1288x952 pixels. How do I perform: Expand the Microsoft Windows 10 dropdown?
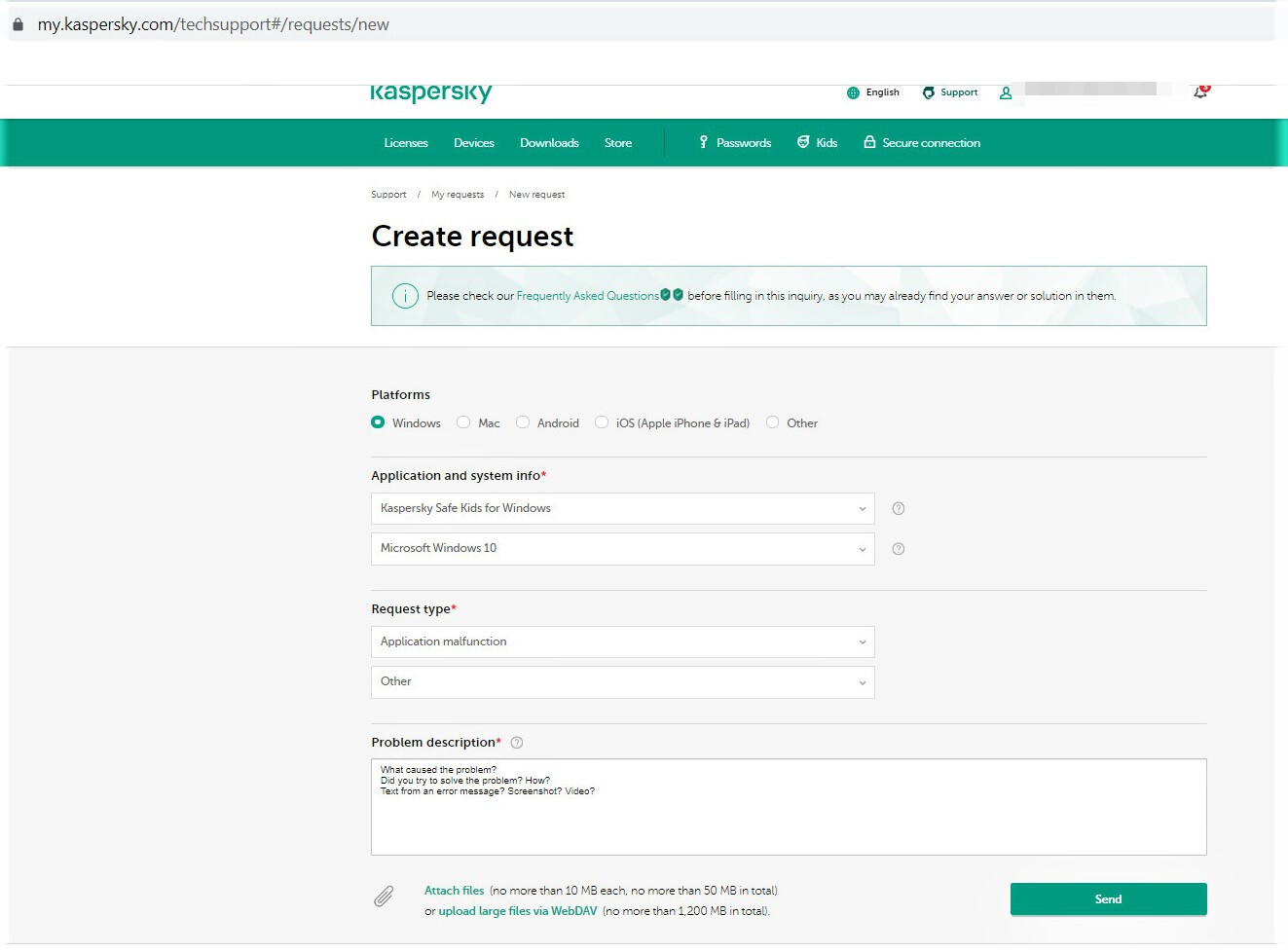[x=622, y=549]
